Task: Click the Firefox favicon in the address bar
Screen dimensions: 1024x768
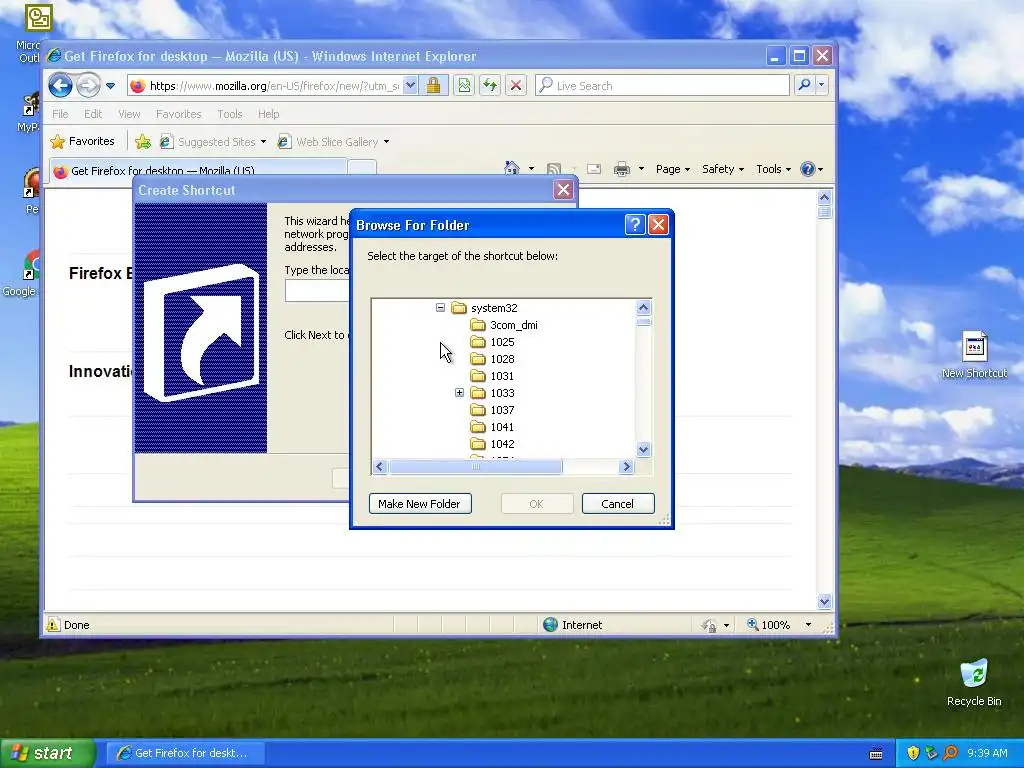Action: click(x=137, y=86)
